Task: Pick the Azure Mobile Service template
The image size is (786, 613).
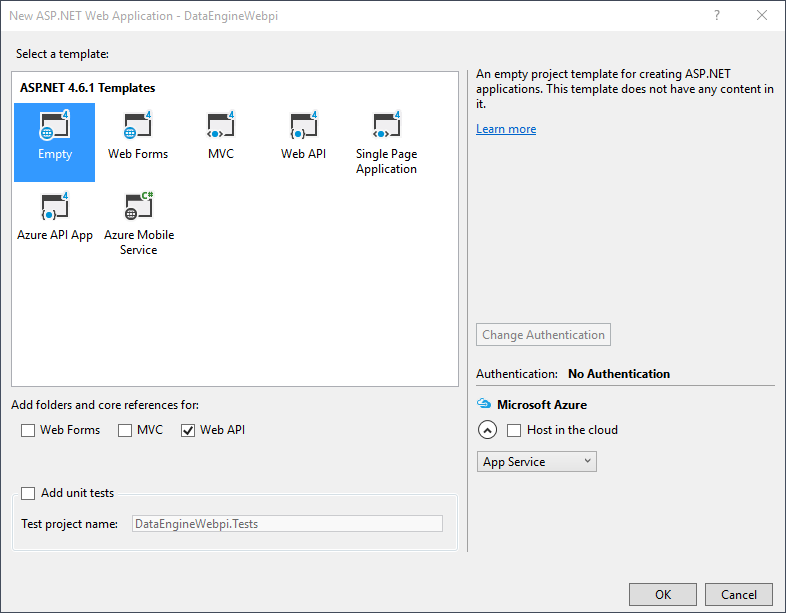Action: click(x=138, y=207)
